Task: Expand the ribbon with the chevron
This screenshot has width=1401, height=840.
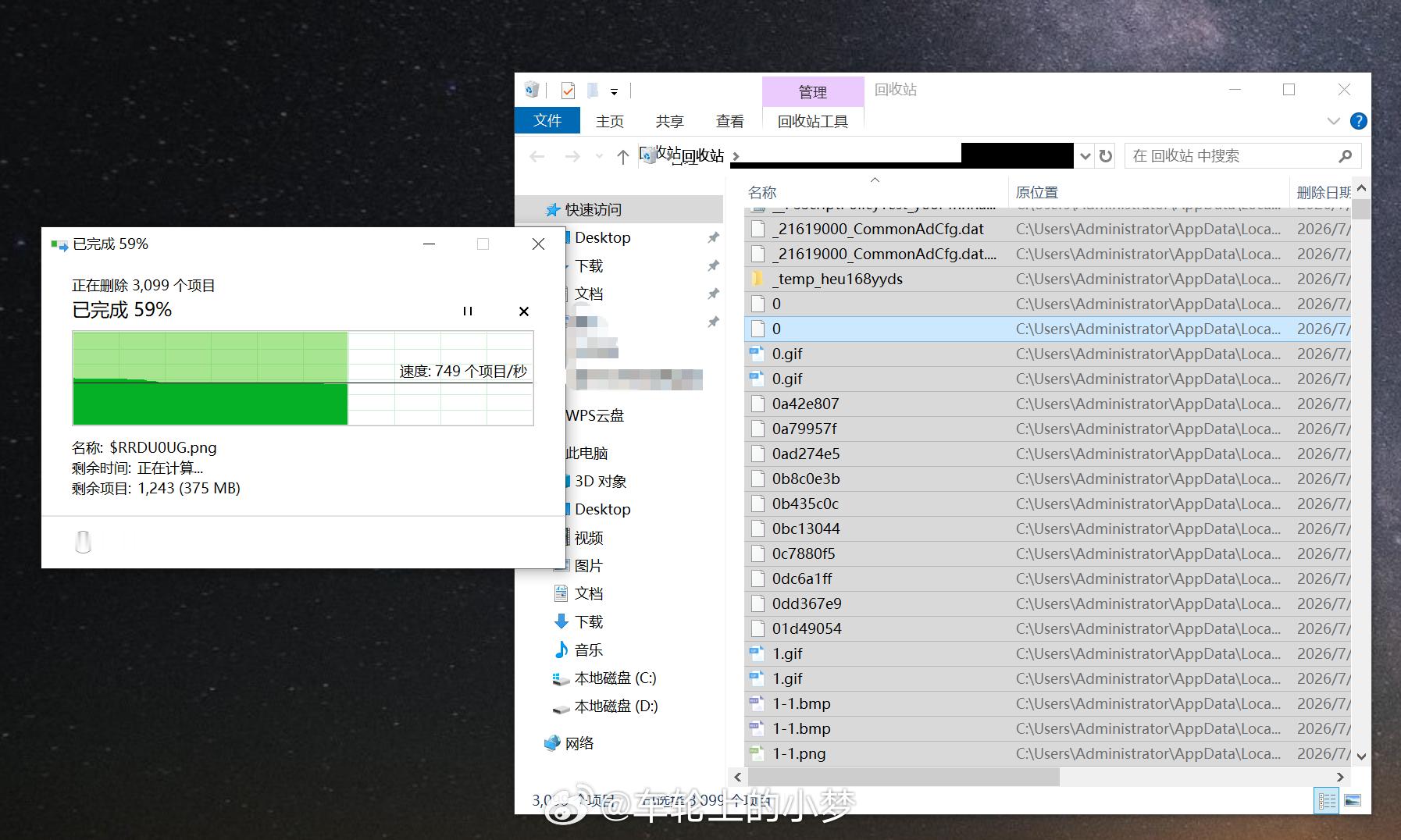Action: 1333,121
